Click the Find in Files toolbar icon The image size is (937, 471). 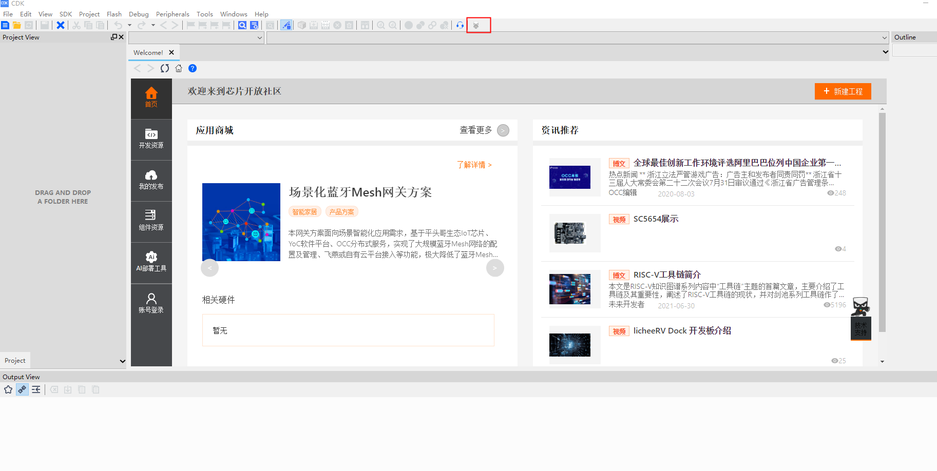255,25
